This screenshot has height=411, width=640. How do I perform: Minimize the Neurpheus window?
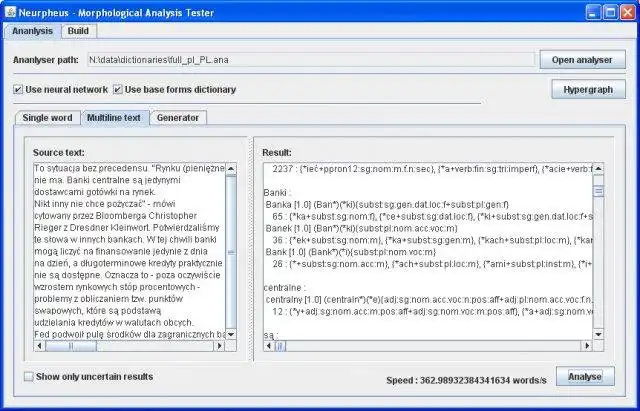click(x=593, y=12)
